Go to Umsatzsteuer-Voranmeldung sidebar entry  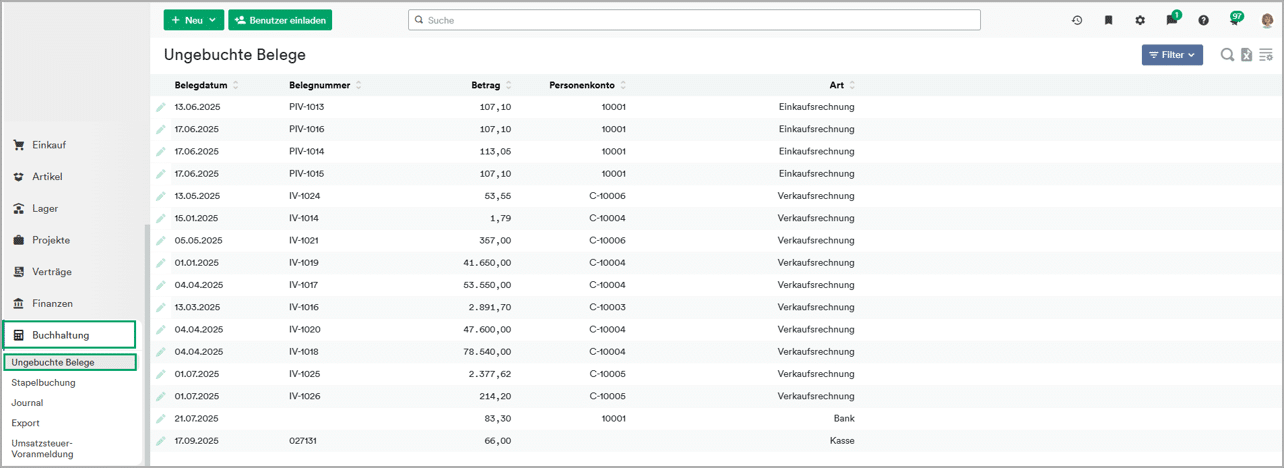click(42, 448)
